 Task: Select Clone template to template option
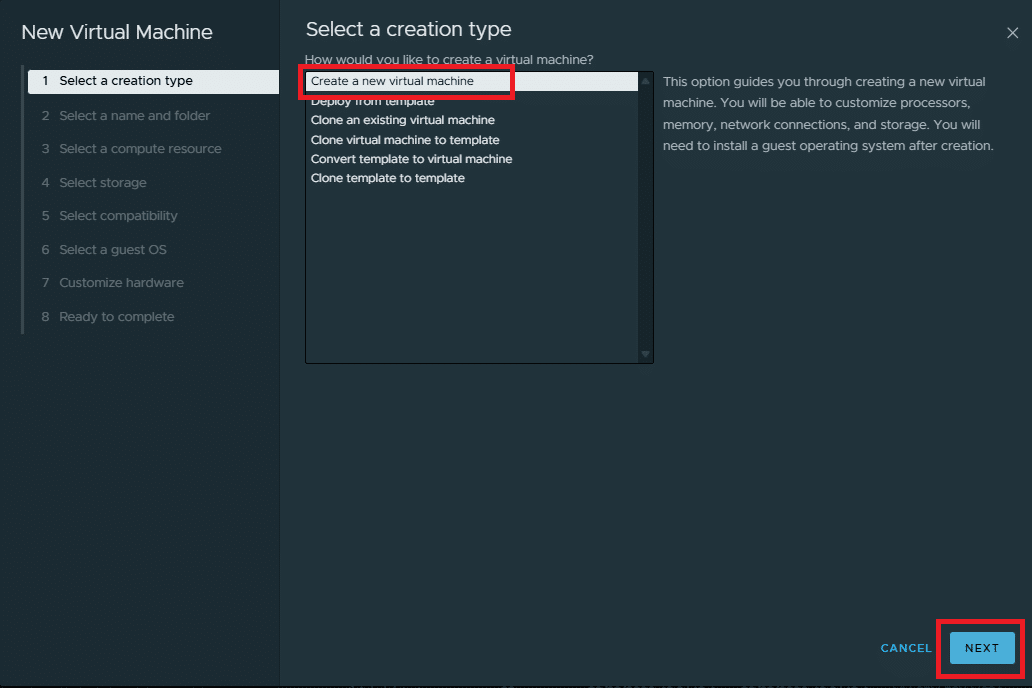(x=388, y=178)
